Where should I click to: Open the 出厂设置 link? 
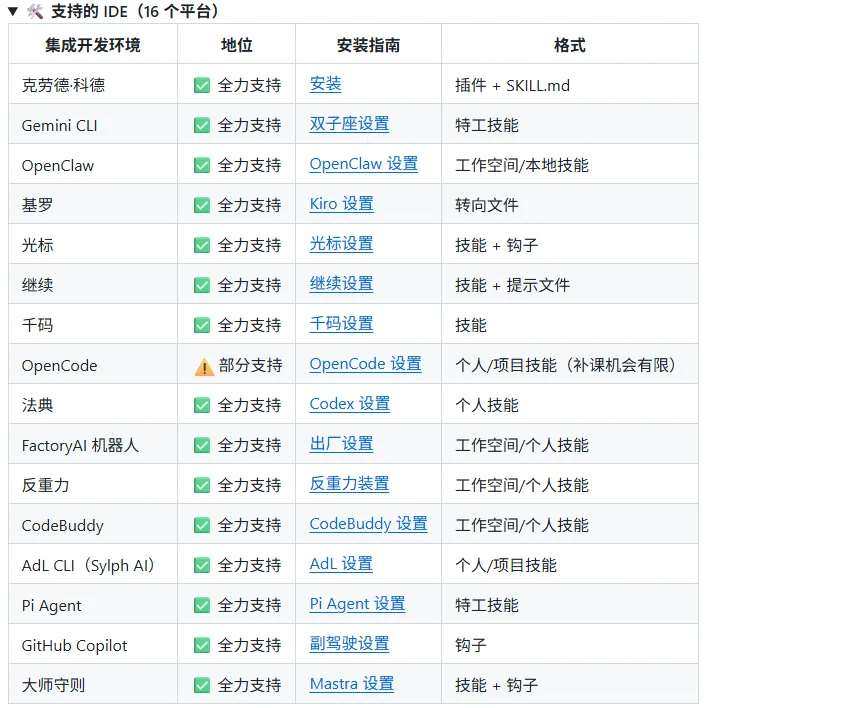click(x=341, y=444)
